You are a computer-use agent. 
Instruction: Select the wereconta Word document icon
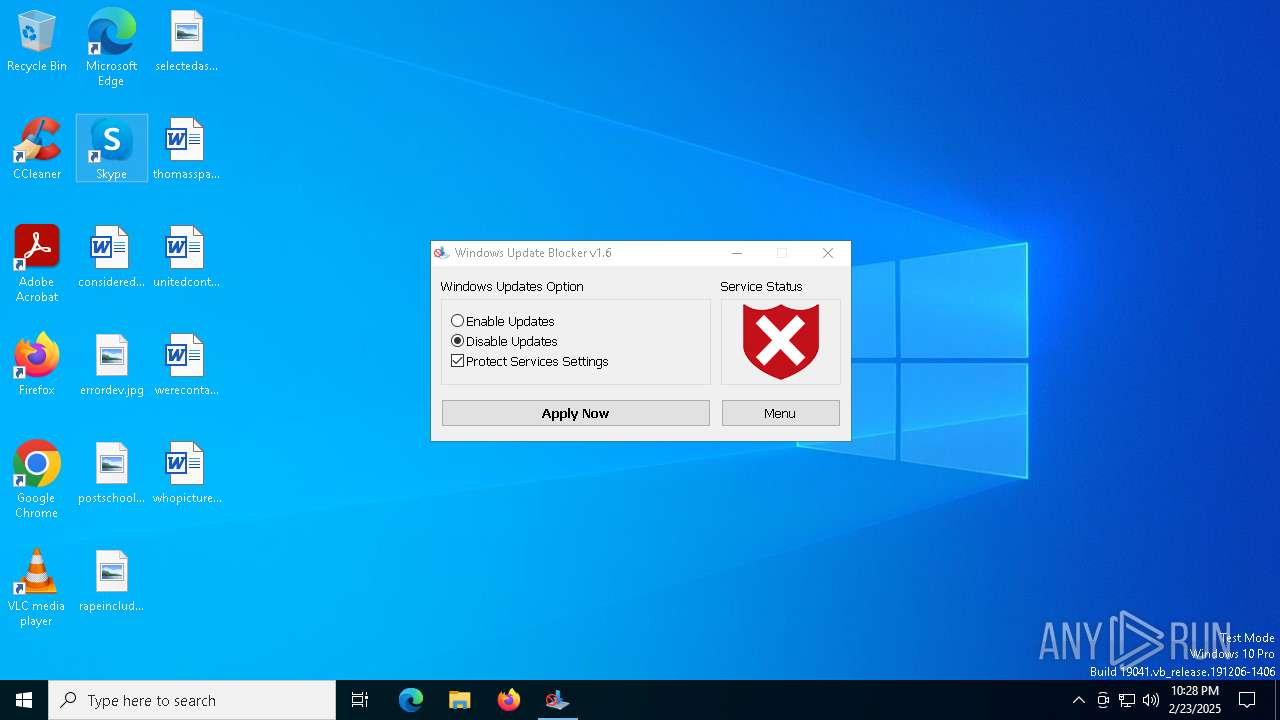click(185, 365)
